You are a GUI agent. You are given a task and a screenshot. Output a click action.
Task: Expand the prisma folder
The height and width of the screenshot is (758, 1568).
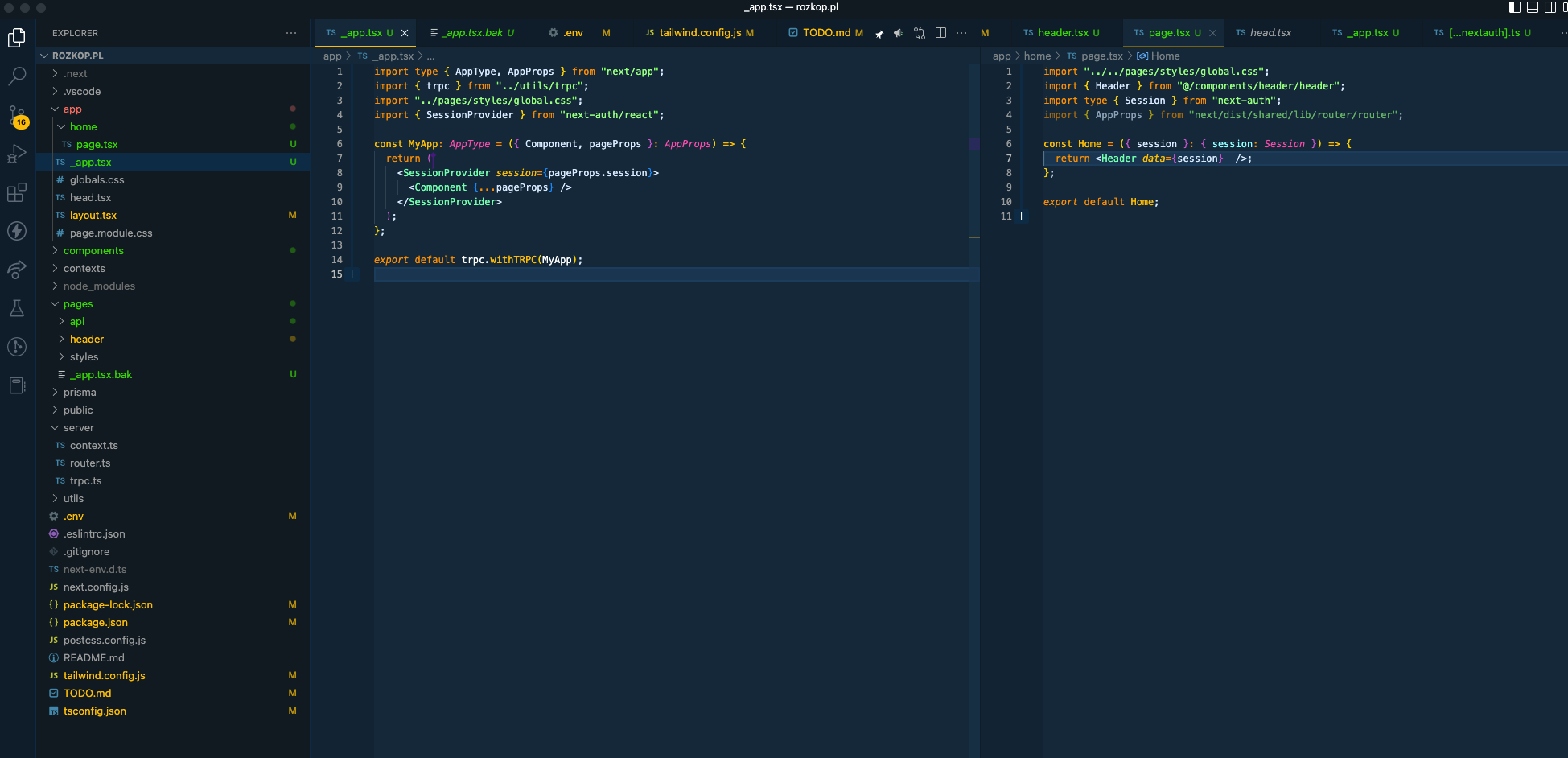80,393
